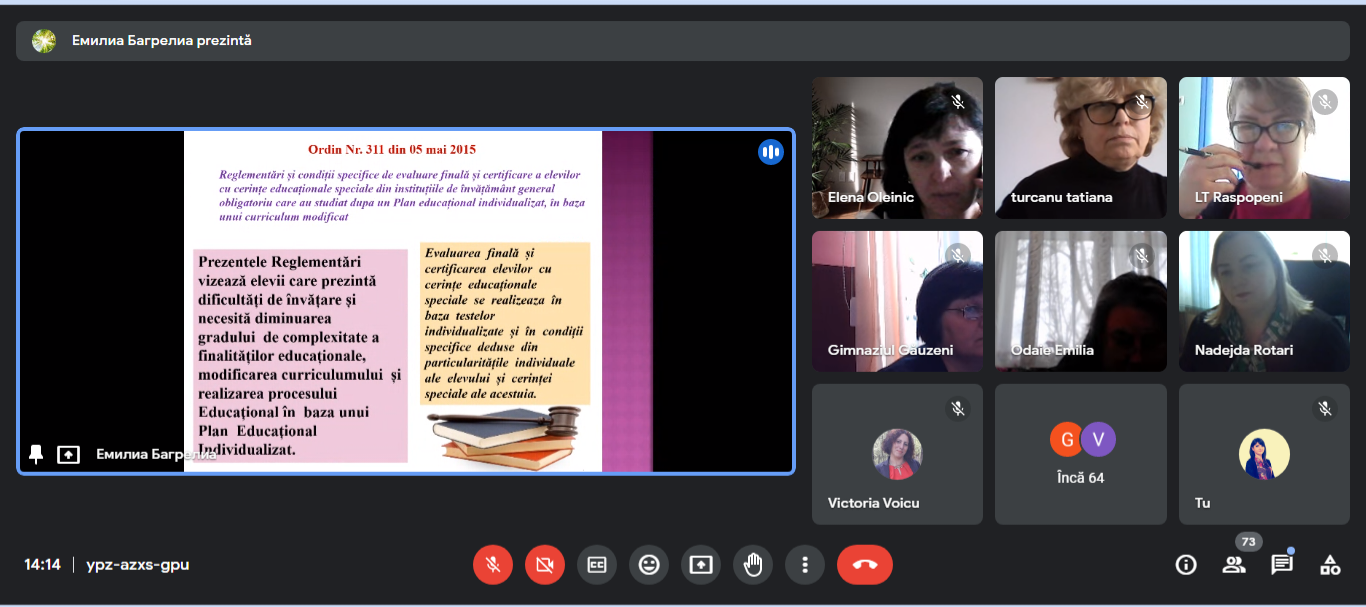Raise hand in the meeting
This screenshot has width=1366, height=607.
(x=753, y=565)
